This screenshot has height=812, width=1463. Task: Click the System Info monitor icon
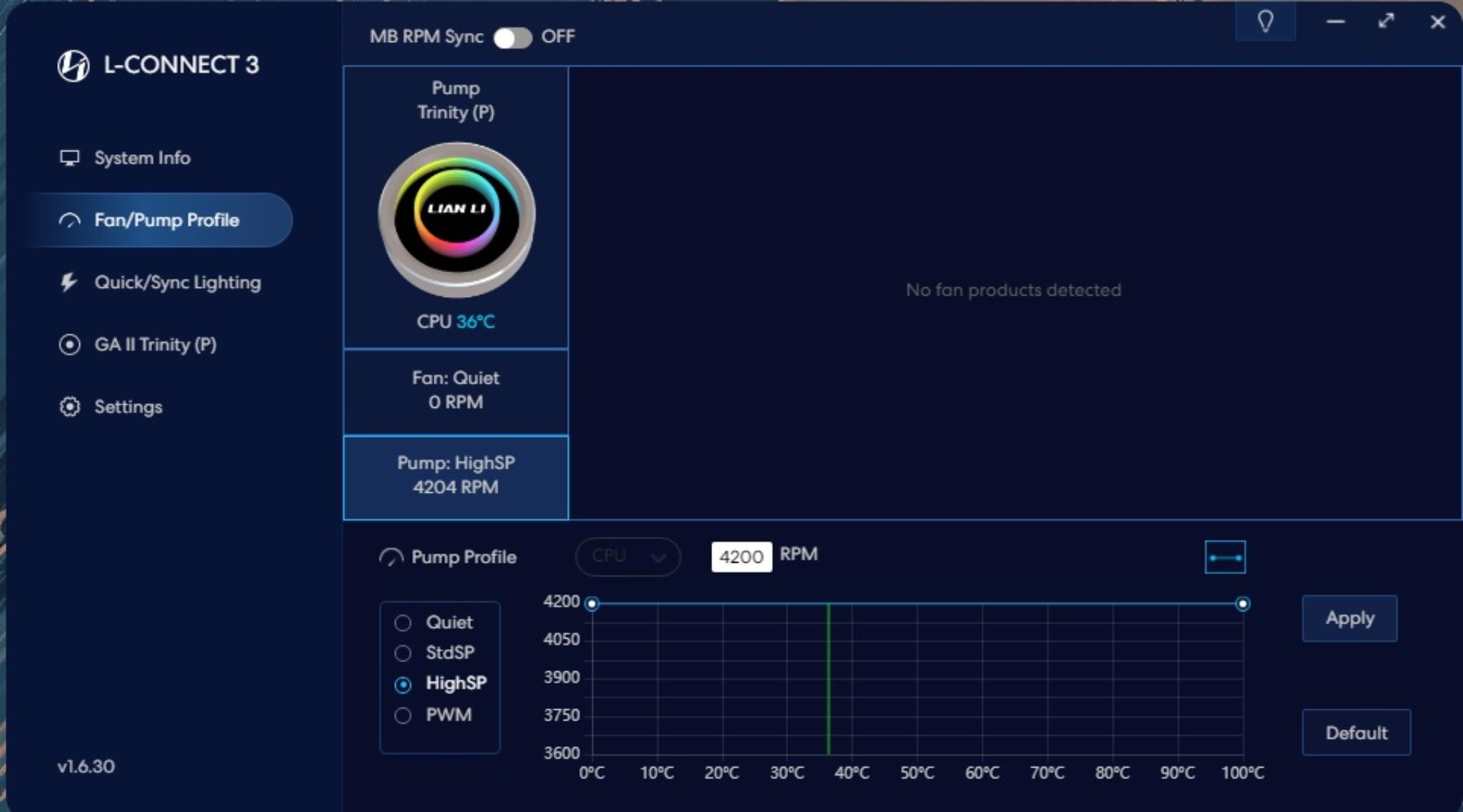click(x=69, y=158)
